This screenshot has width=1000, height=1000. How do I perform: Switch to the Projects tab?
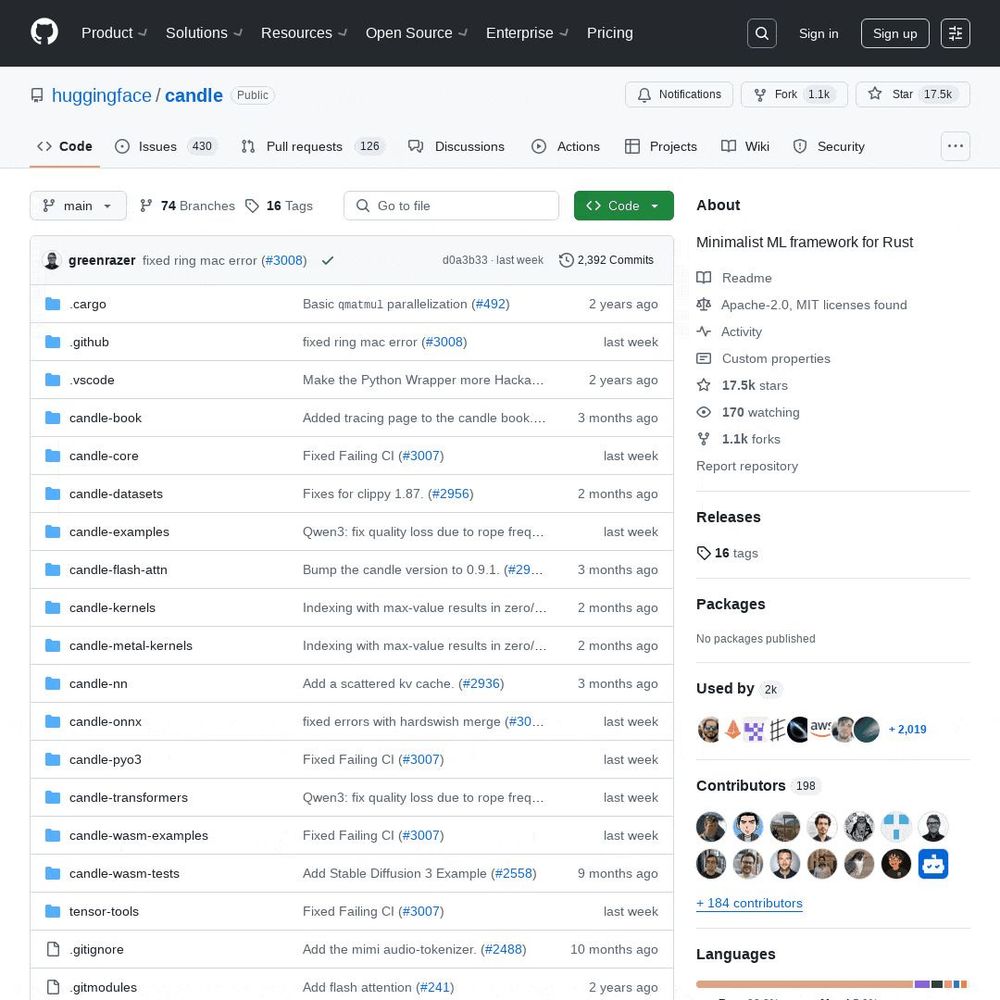click(x=661, y=147)
